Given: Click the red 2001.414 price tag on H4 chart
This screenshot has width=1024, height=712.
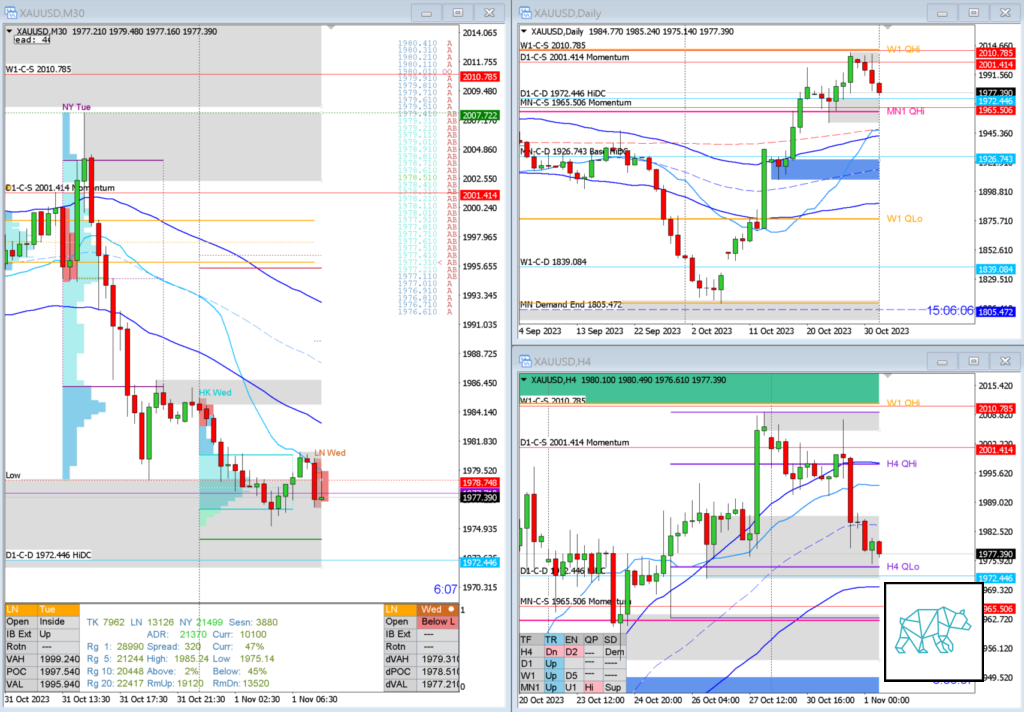Looking at the screenshot, I should point(995,449).
